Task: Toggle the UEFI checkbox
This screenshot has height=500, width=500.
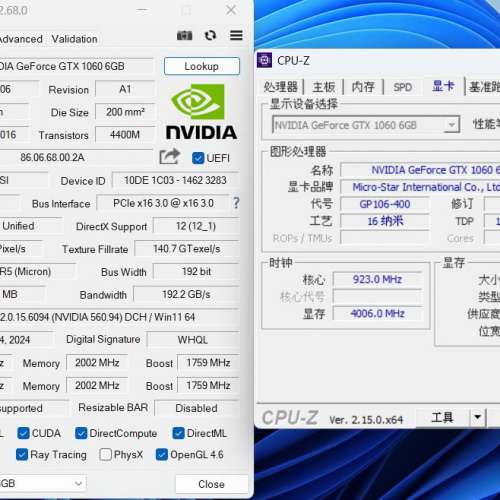Action: [198, 158]
